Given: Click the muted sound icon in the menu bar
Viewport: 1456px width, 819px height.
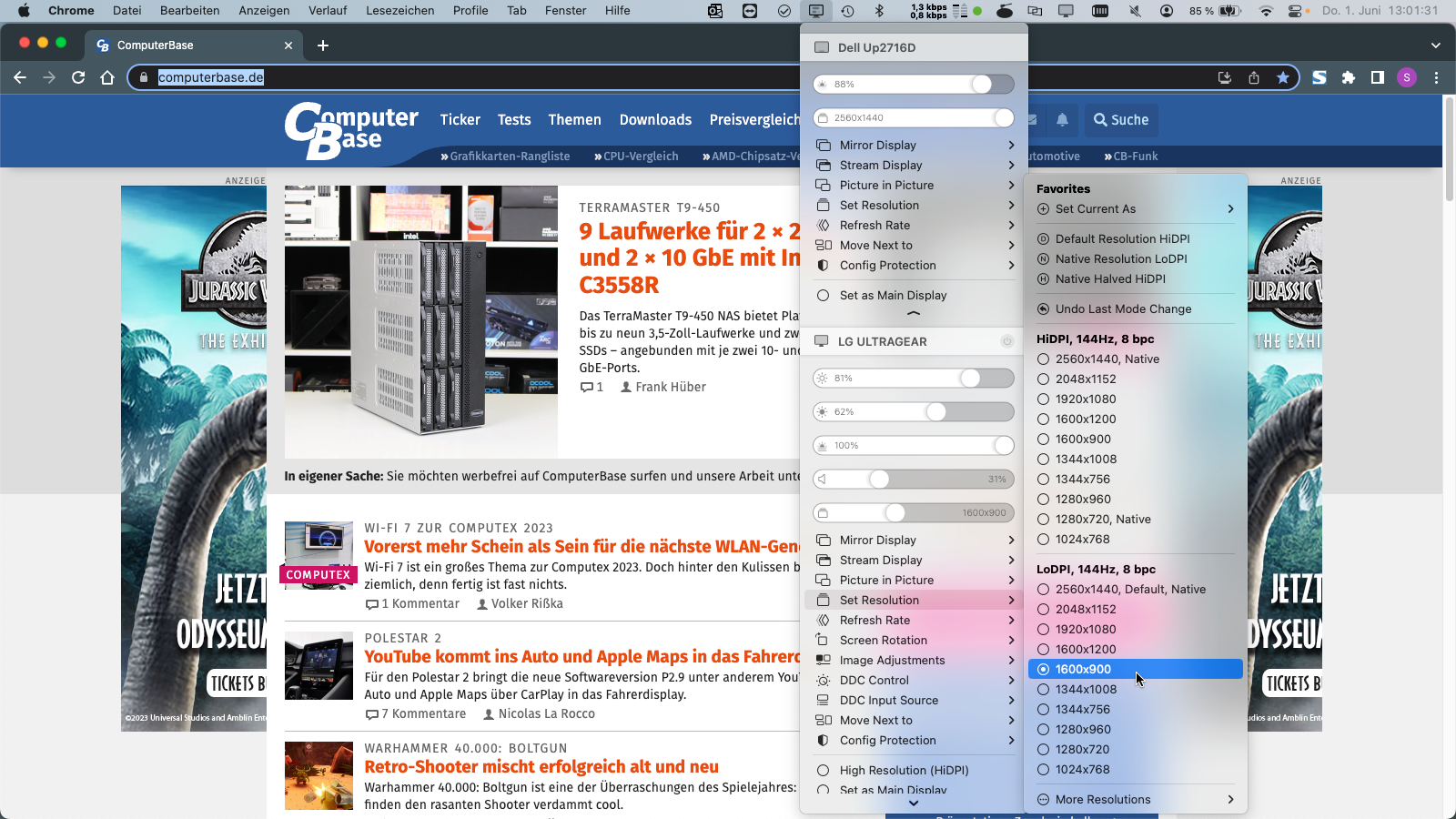Looking at the screenshot, I should click(x=1135, y=11).
